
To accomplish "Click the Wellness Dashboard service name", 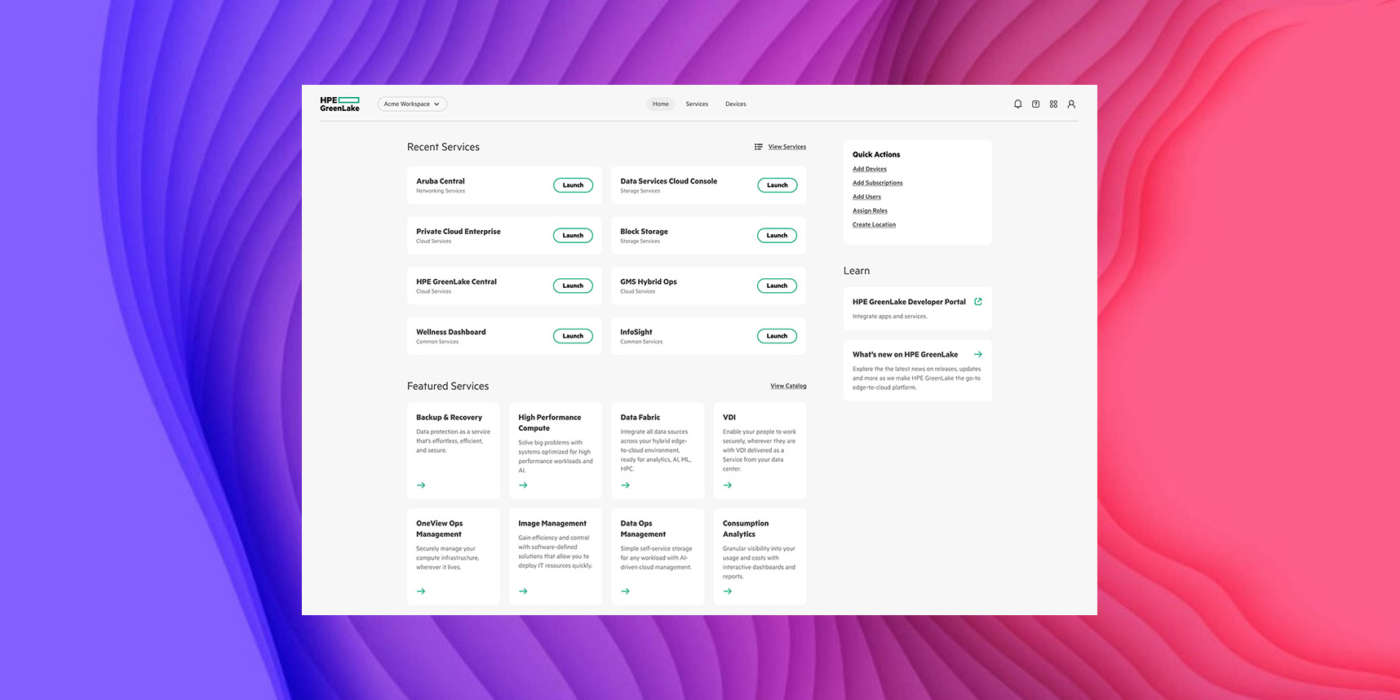I will [x=451, y=332].
